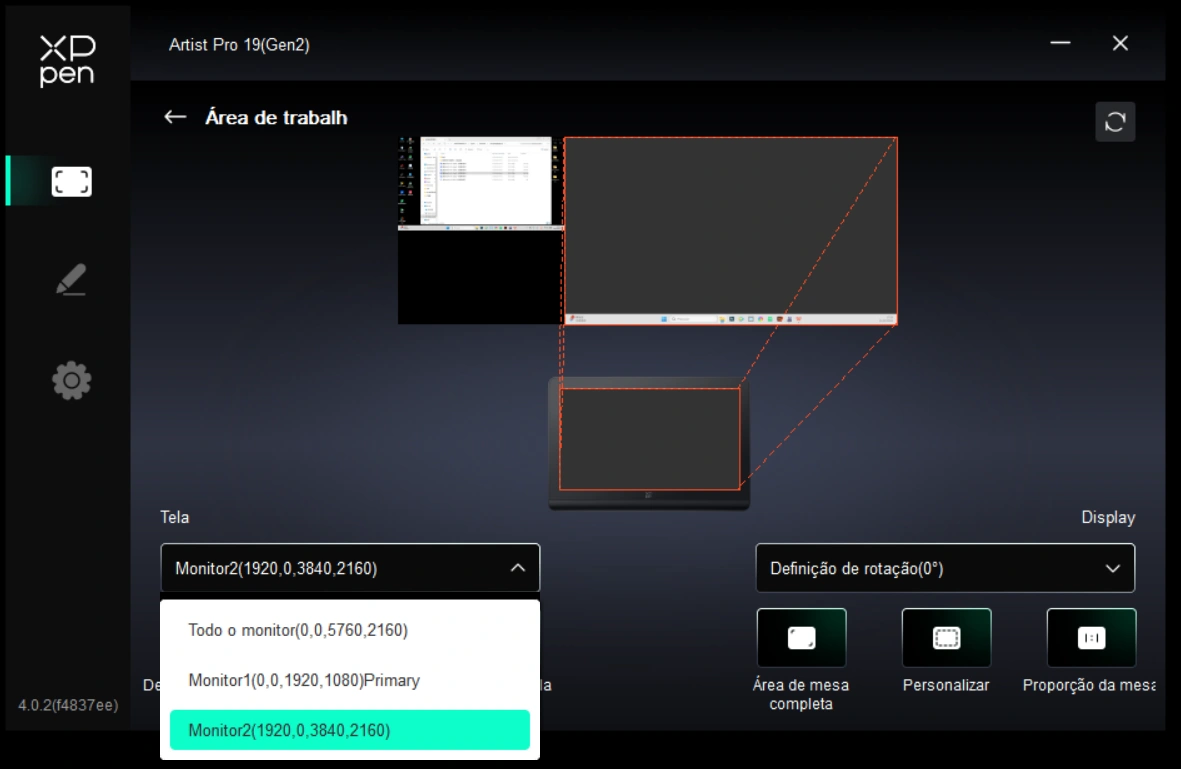This screenshot has height=769, width=1181.
Task: Select the Proporção da mesa mode
Action: coord(1091,638)
